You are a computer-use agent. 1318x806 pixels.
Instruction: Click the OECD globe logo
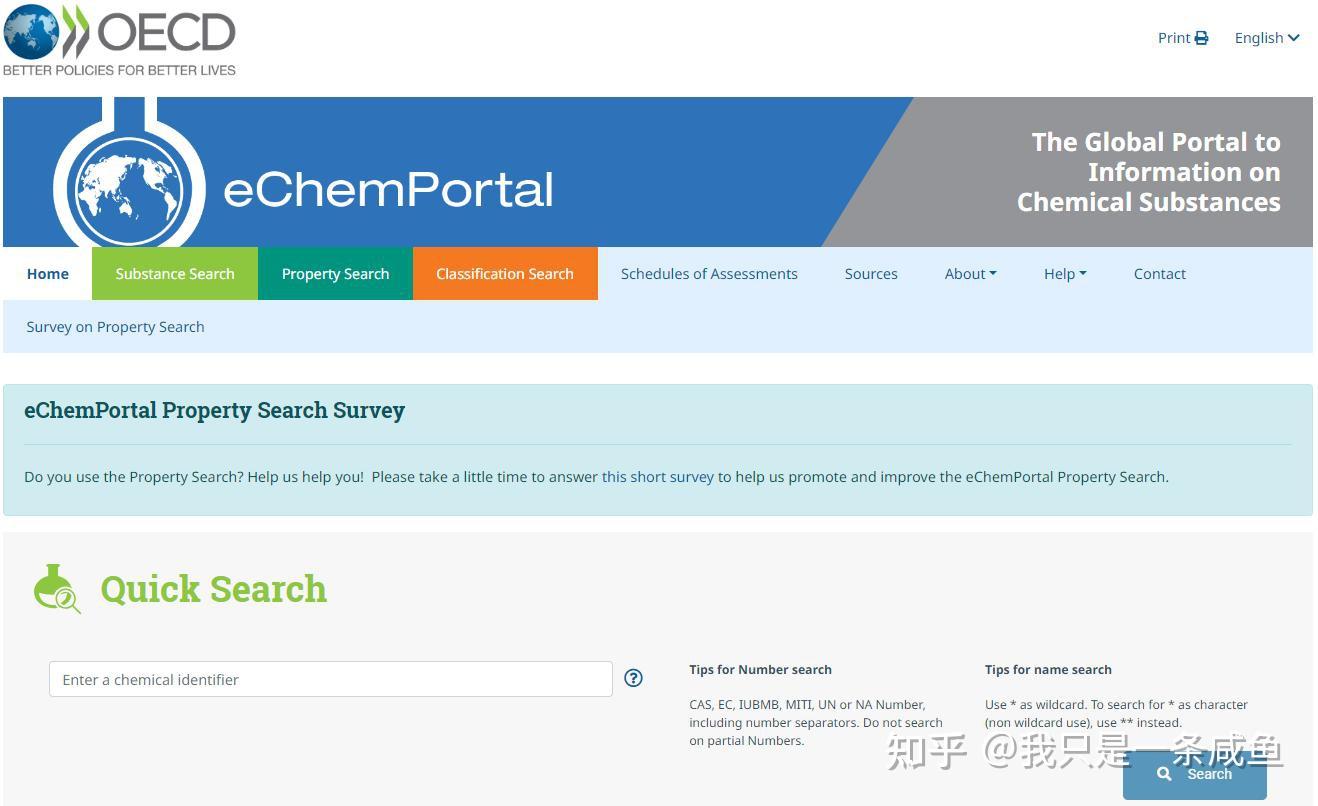[x=32, y=32]
